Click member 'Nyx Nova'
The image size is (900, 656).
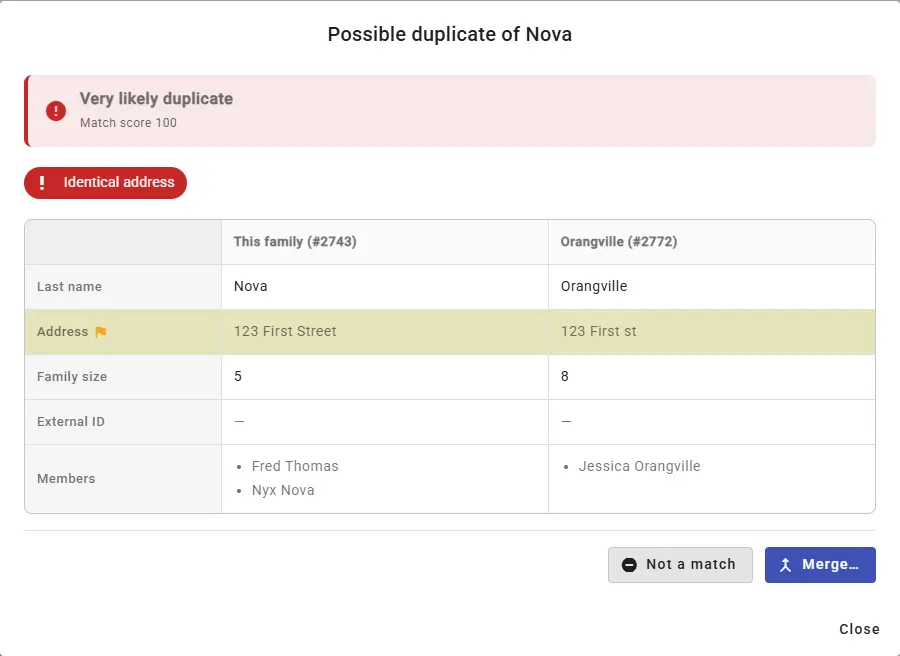(x=283, y=491)
